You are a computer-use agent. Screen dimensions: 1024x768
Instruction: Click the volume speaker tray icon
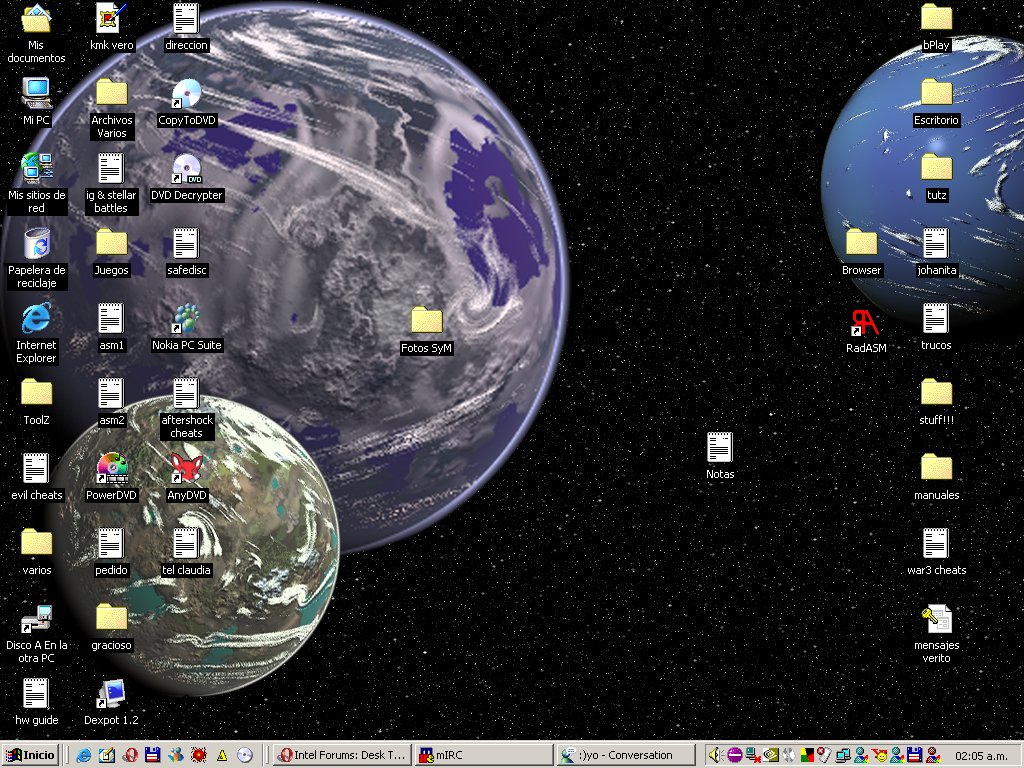[x=715, y=755]
